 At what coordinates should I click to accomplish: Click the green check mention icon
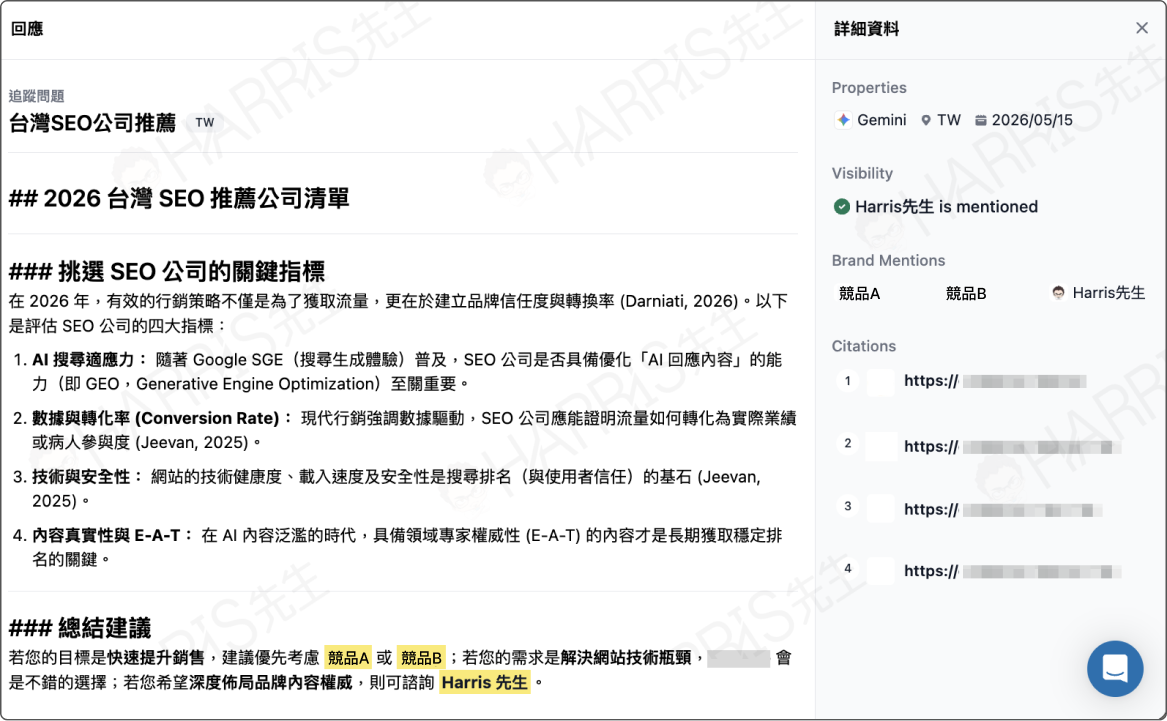[x=842, y=207]
